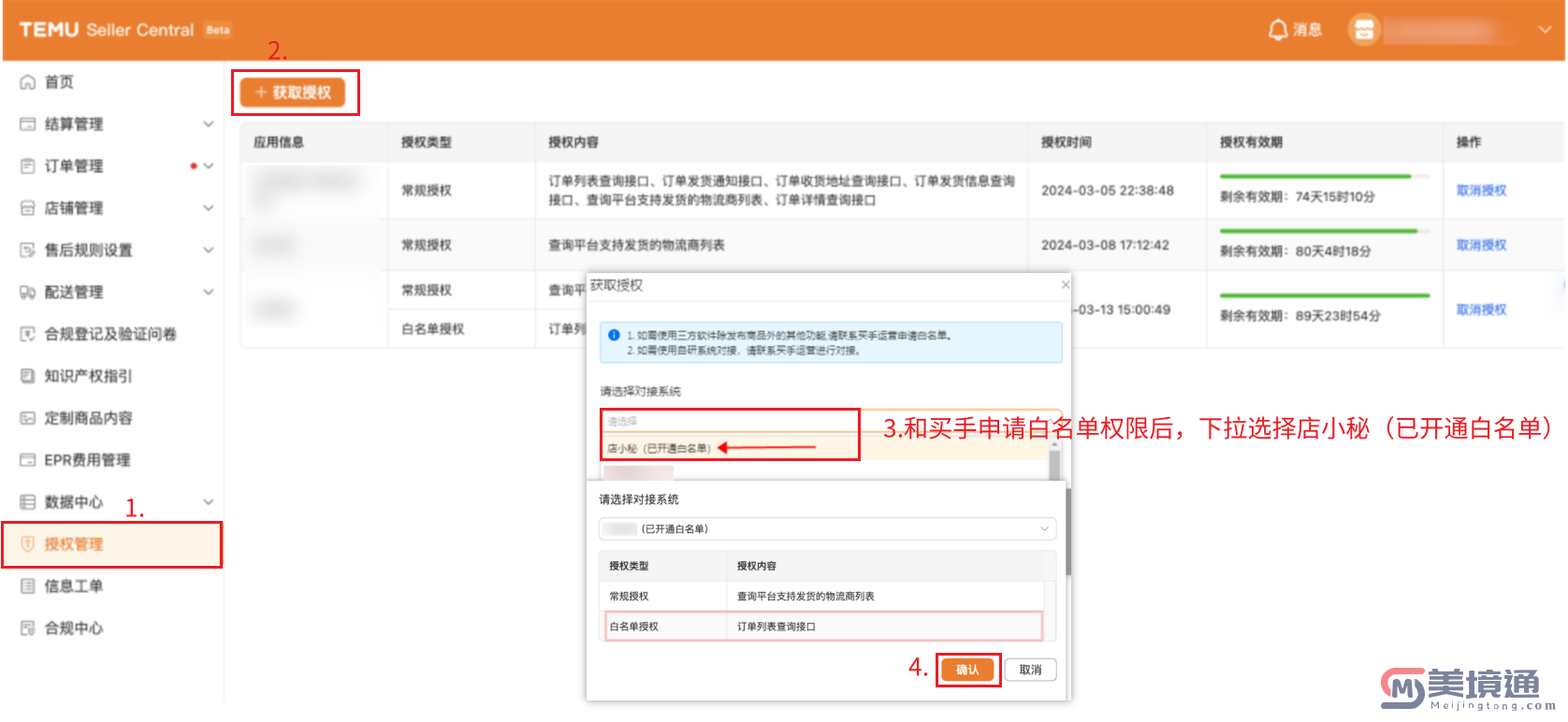Click the 订单管理 sidebar icon

pos(28,166)
